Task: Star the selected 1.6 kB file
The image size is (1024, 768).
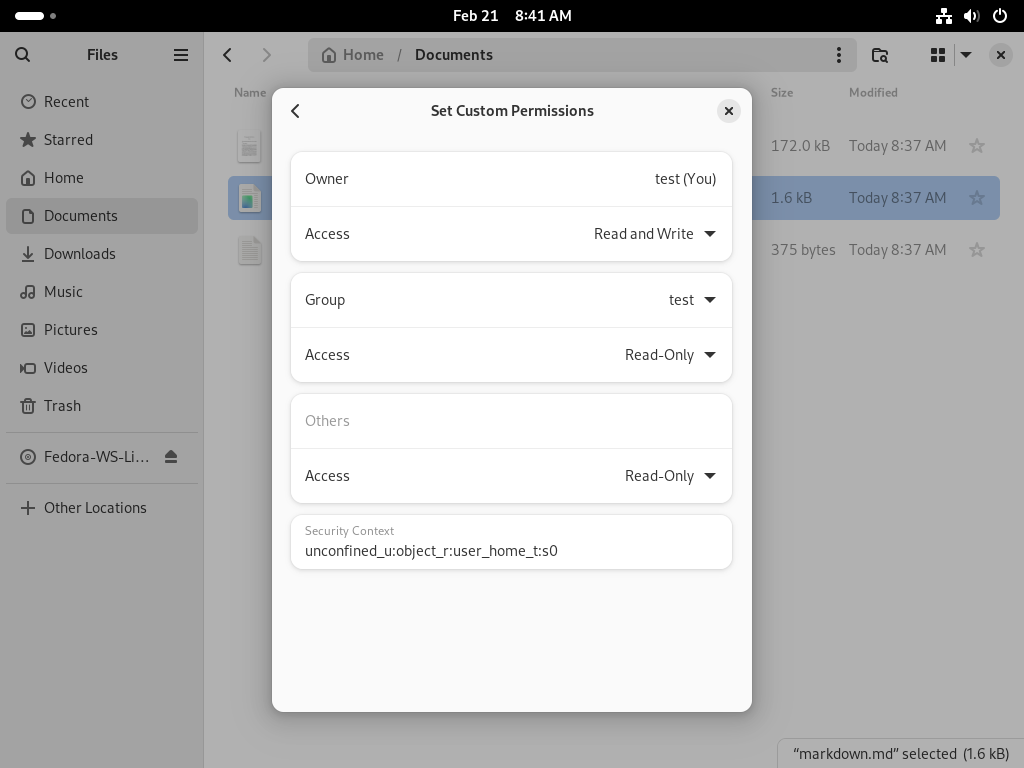Action: [x=976, y=198]
